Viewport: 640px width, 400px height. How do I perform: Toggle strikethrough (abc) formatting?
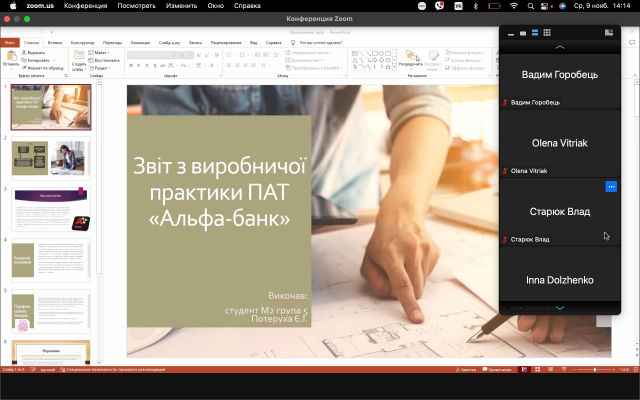pos(162,65)
